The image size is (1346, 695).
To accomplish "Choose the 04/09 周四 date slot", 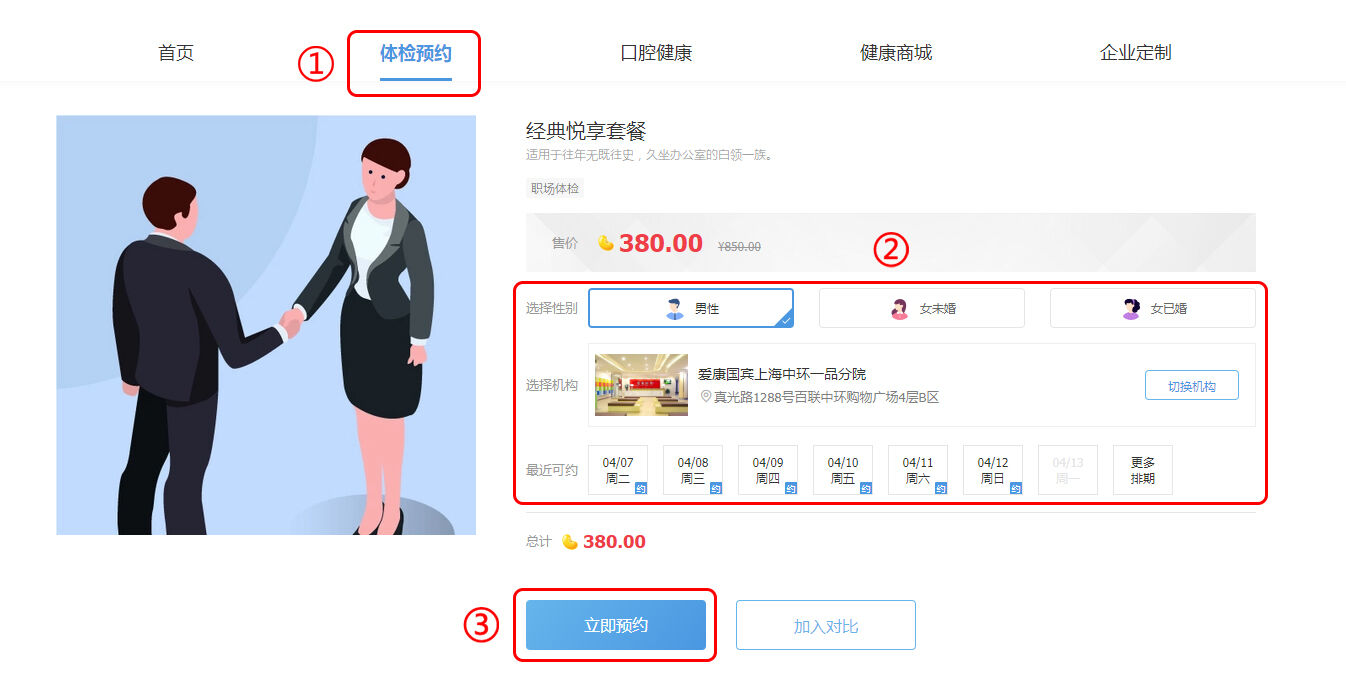I will point(768,470).
